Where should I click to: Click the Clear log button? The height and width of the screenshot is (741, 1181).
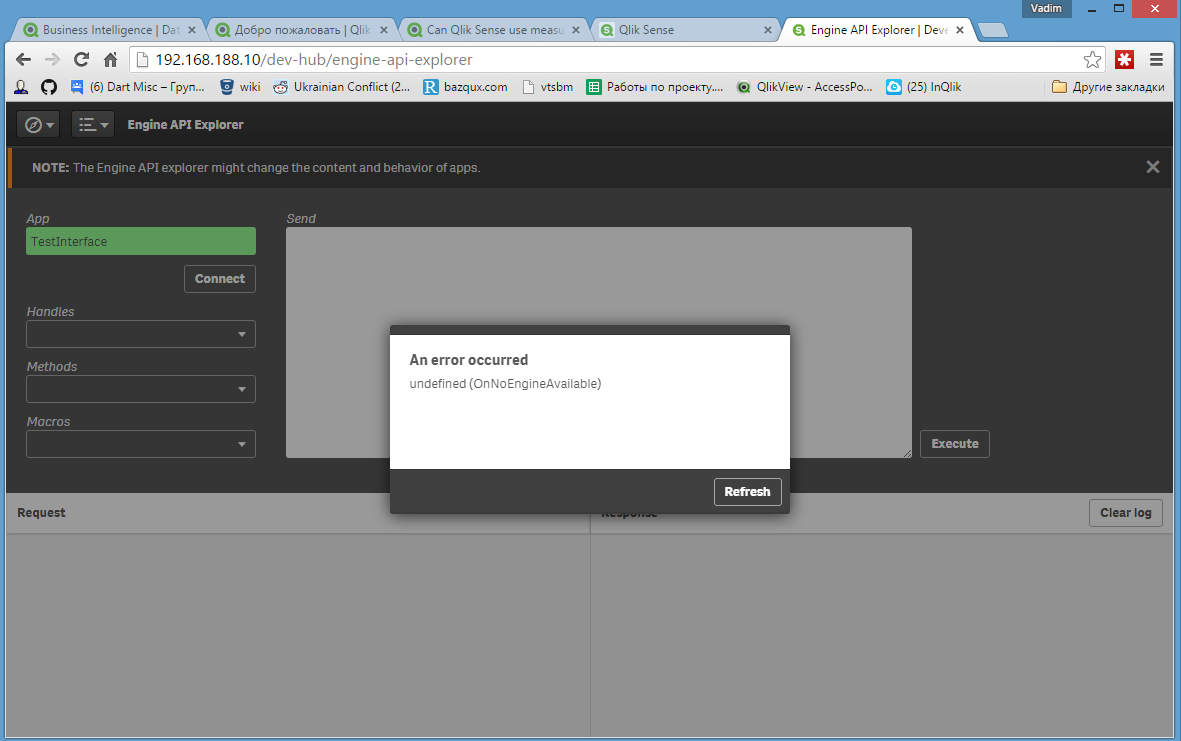(1125, 512)
